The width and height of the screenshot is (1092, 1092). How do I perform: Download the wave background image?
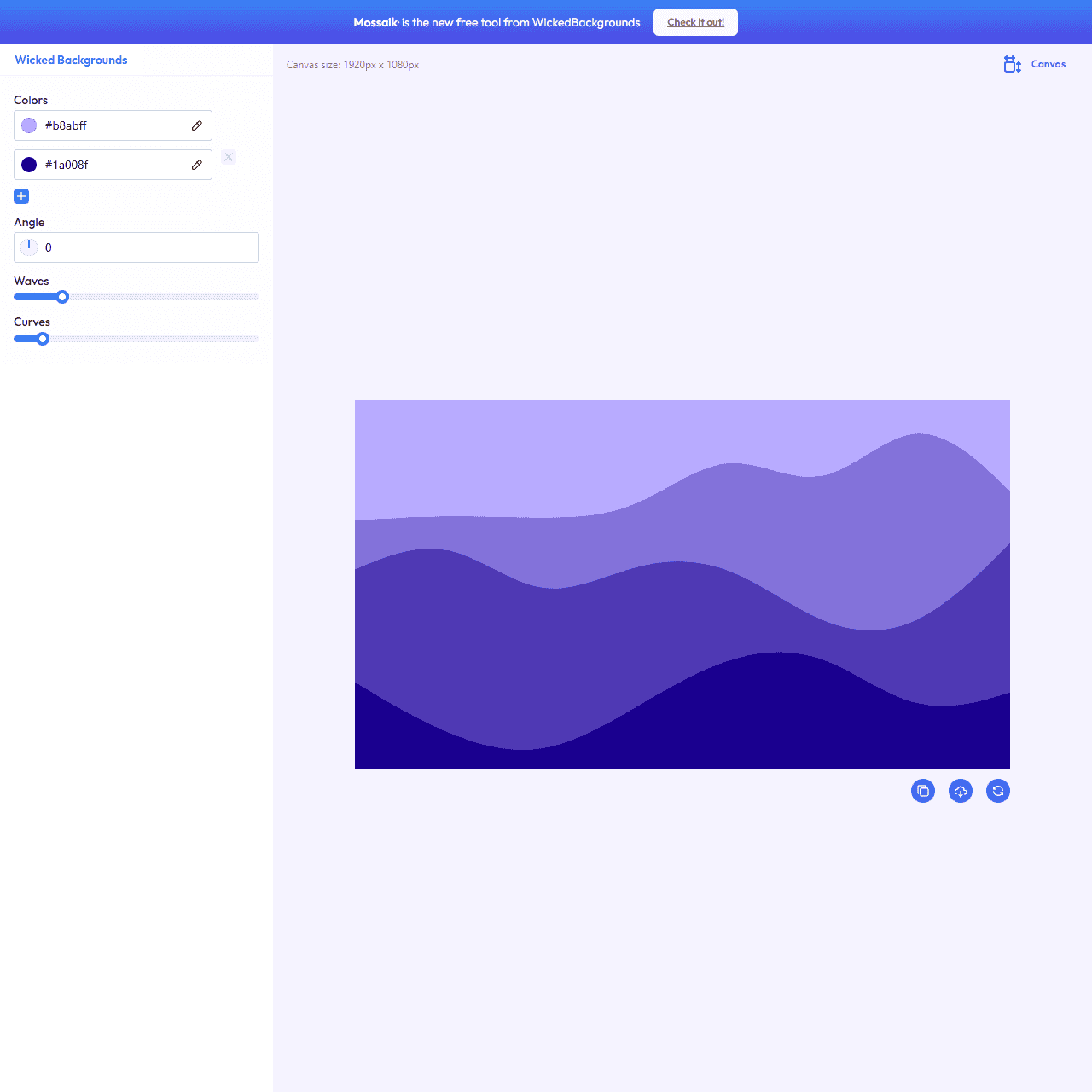(960, 791)
